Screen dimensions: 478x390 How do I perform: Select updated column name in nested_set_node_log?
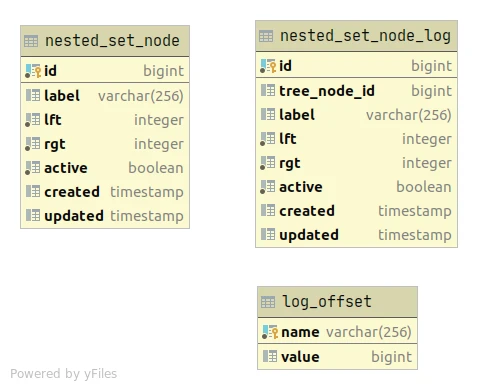(309, 235)
